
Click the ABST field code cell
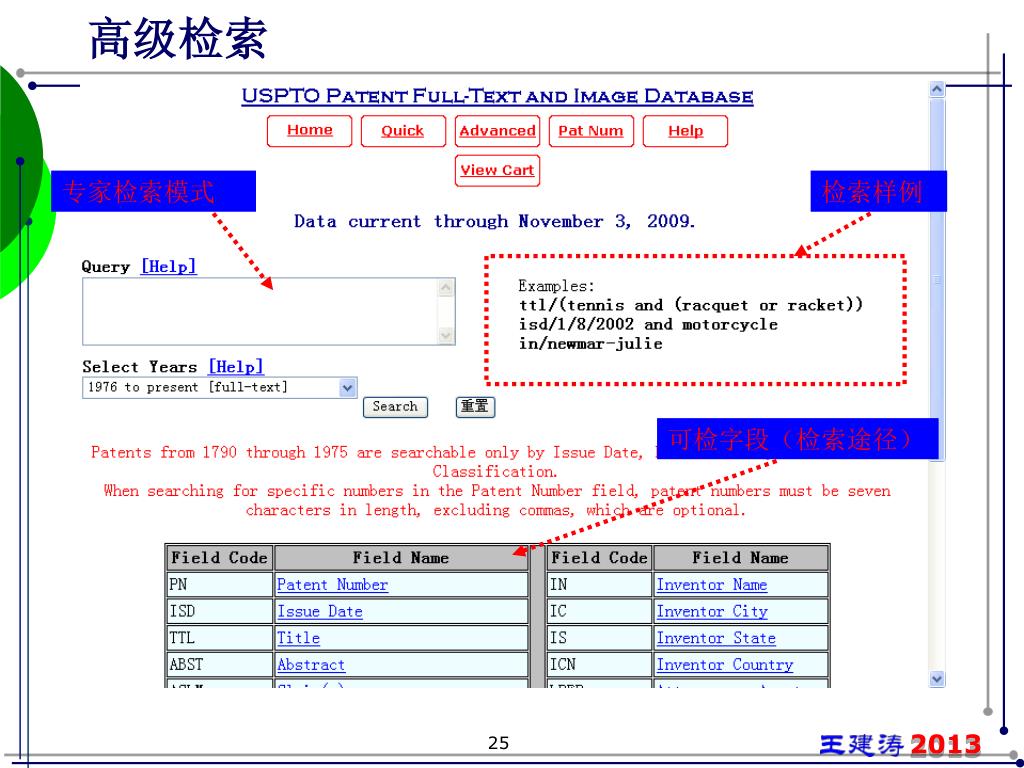click(219, 665)
